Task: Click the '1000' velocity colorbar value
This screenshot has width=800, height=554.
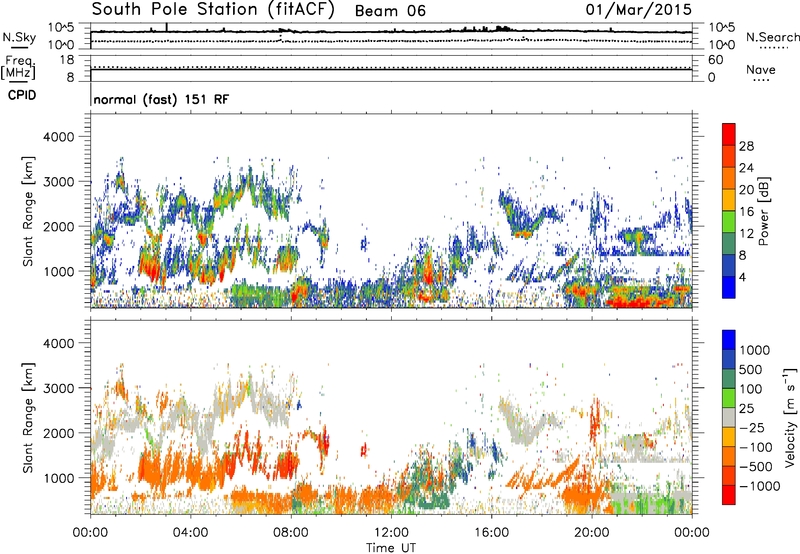Action: 755,350
